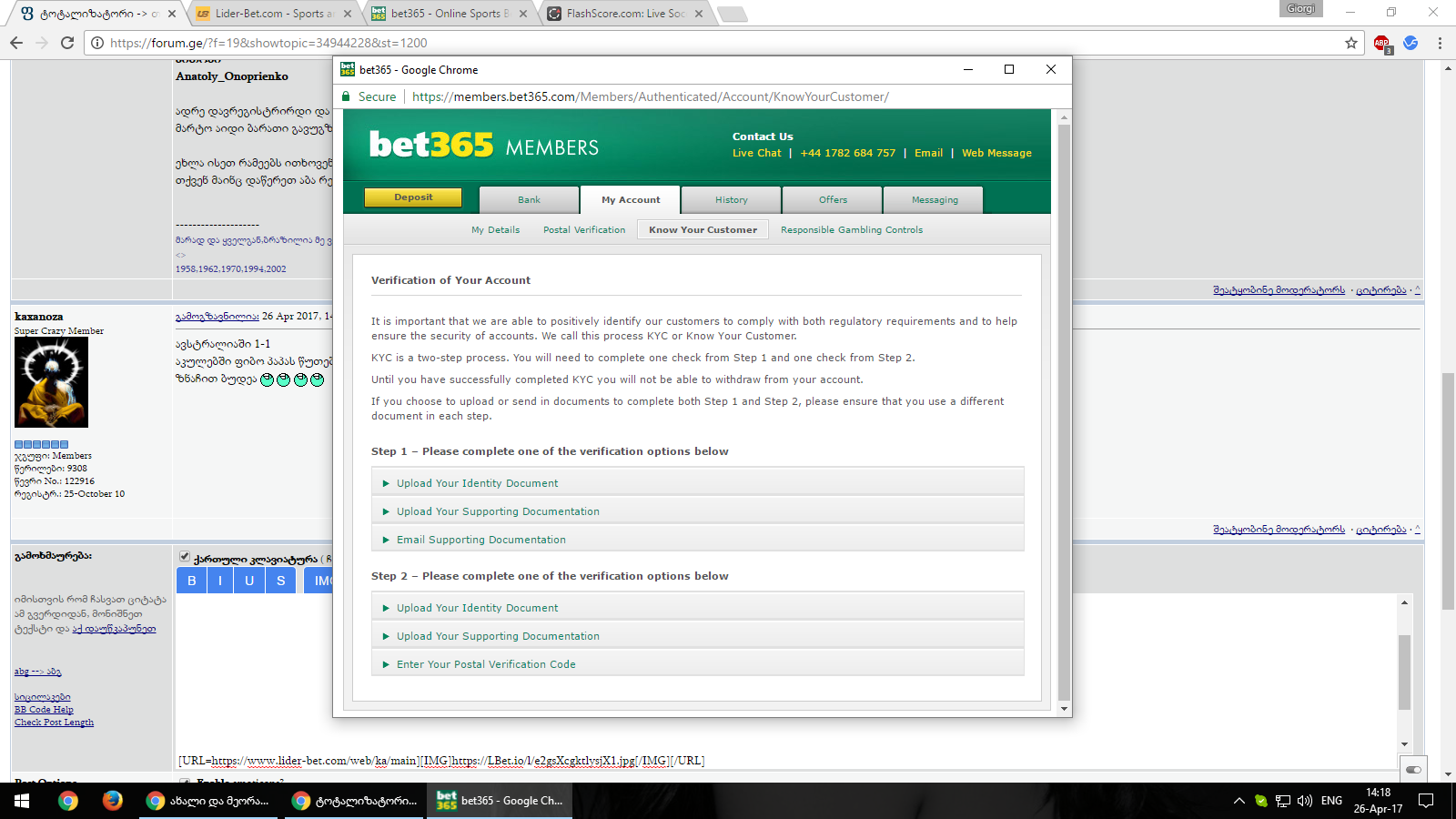Open the Web Message contact link
The height and width of the screenshot is (819, 1456).
(996, 153)
